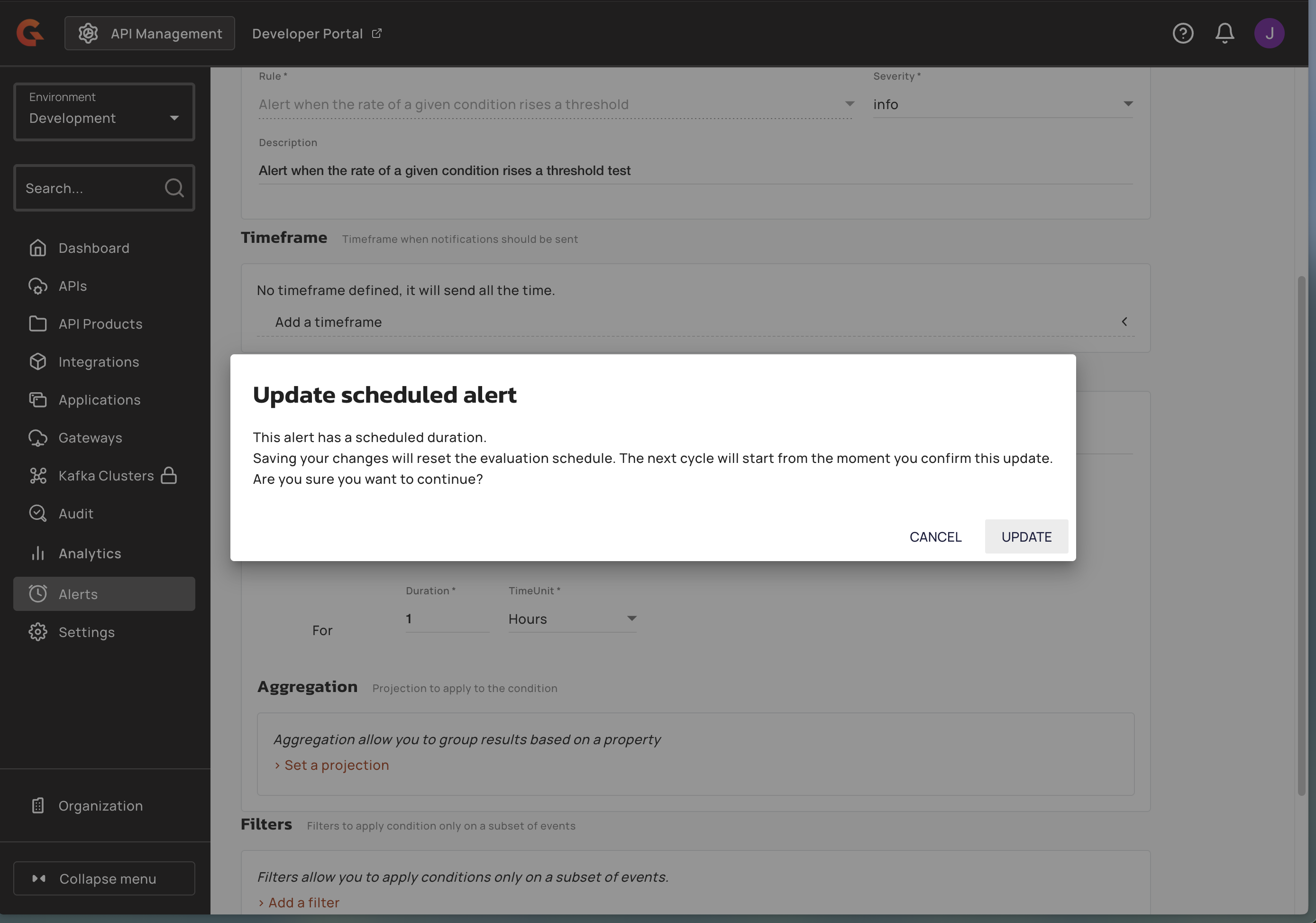Open the Dashboard from the sidebar

94,248
